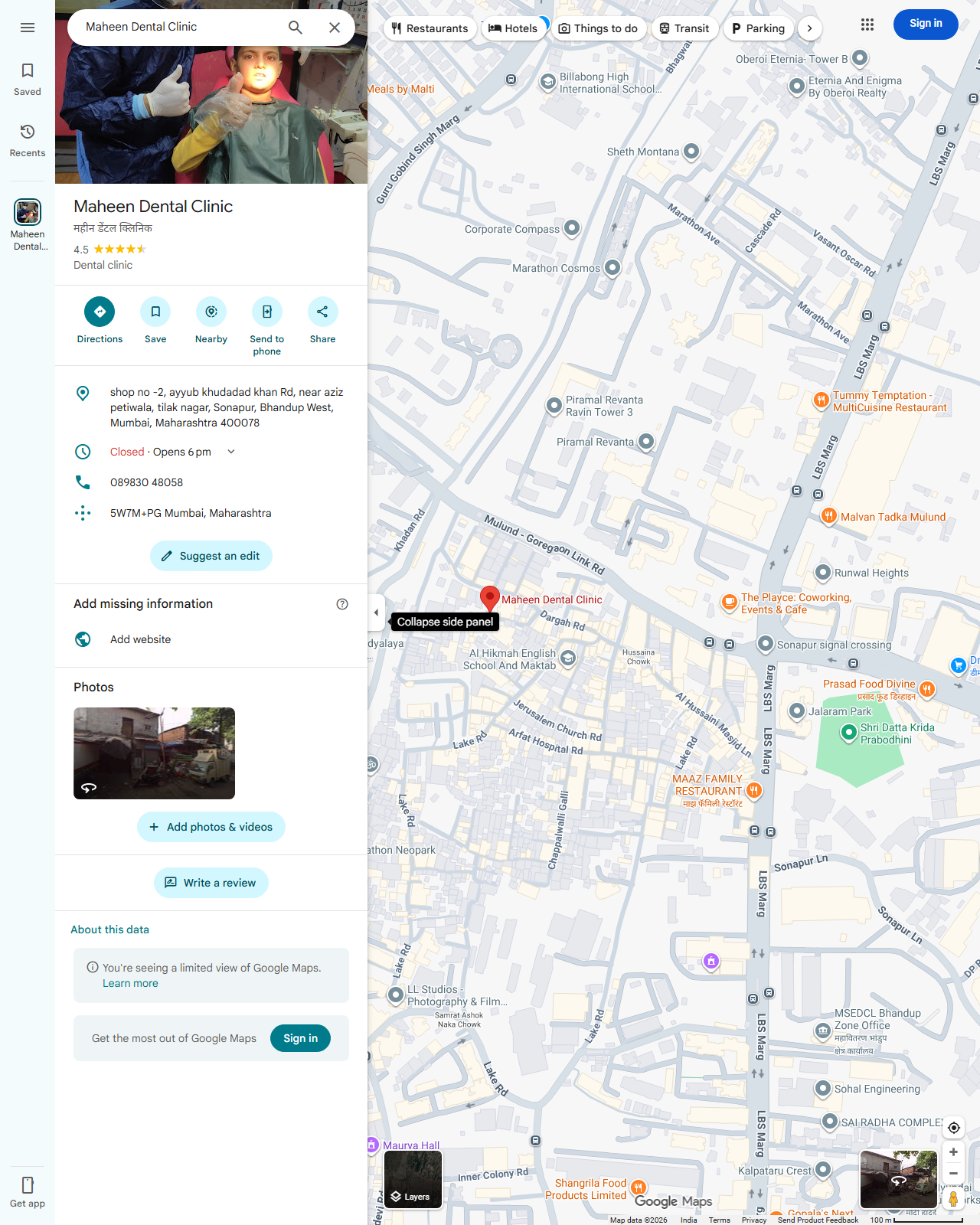980x1225 pixels.
Task: Click the Maheen Dental Clinic search field
Action: (180, 27)
